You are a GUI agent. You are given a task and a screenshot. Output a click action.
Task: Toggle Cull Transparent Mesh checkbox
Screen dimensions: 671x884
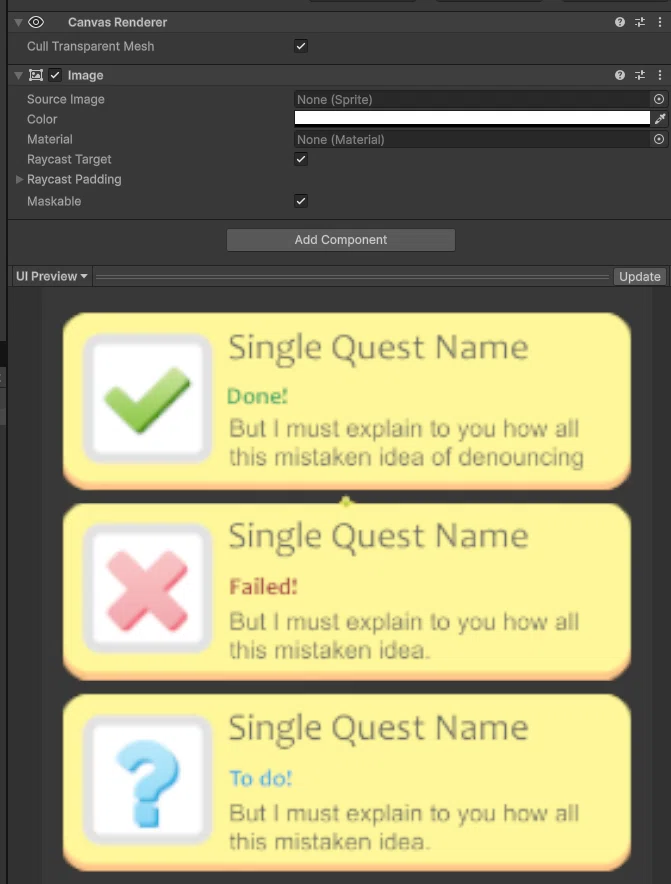click(301, 46)
